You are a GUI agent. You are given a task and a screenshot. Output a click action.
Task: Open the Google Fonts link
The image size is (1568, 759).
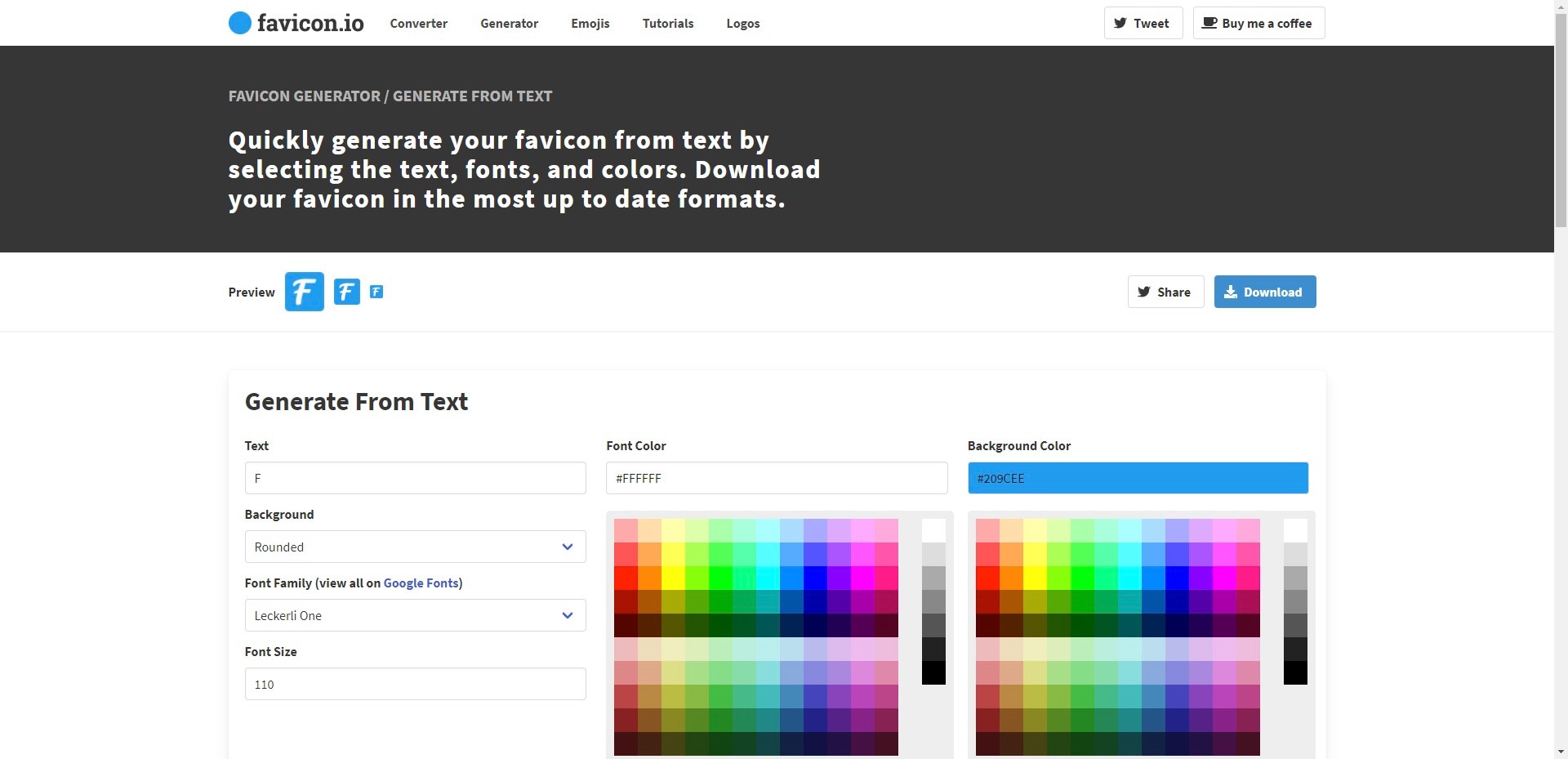(421, 583)
